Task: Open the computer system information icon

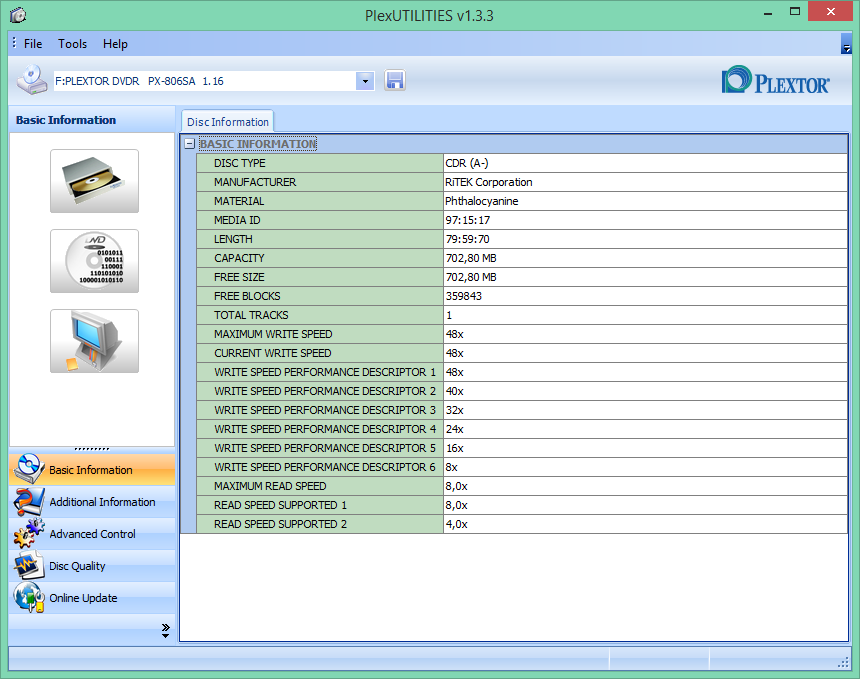Action: [94, 341]
